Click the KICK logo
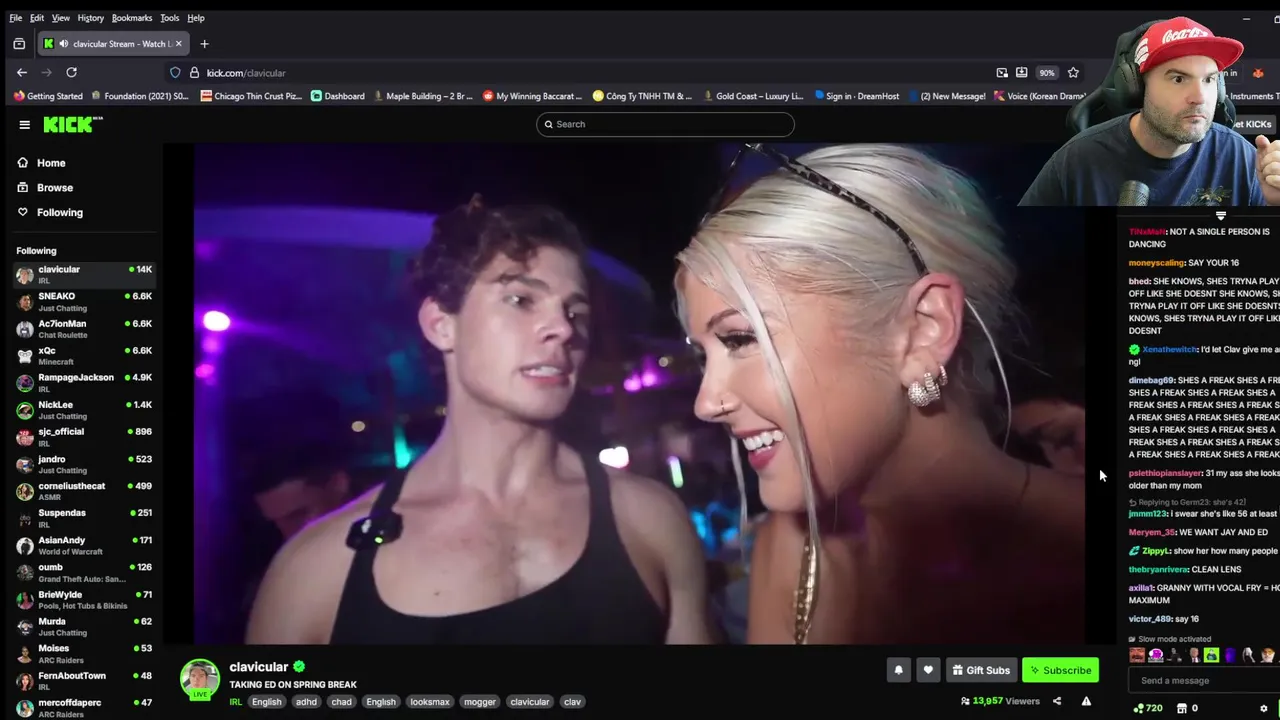 click(x=72, y=124)
